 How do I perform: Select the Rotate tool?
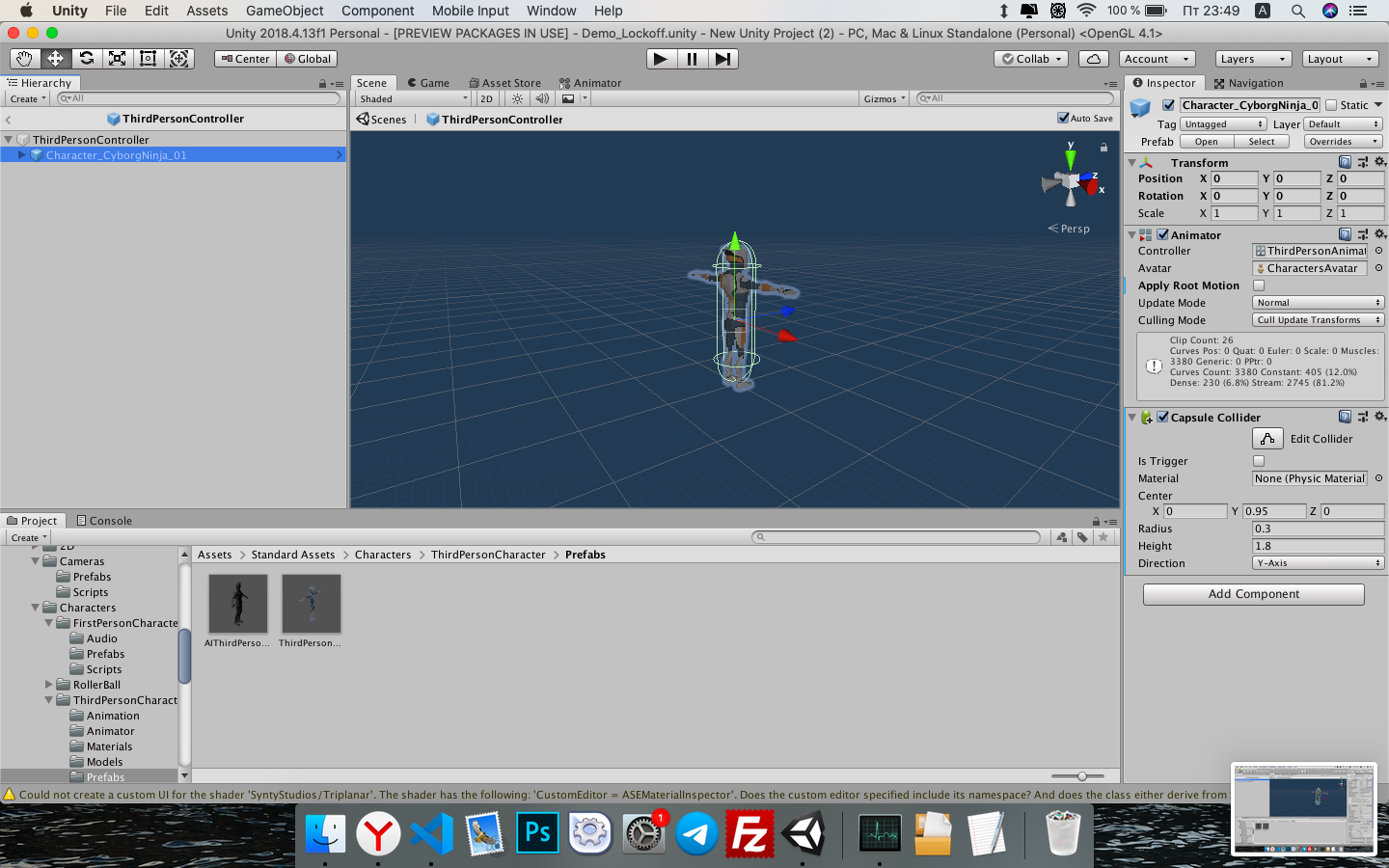(86, 59)
